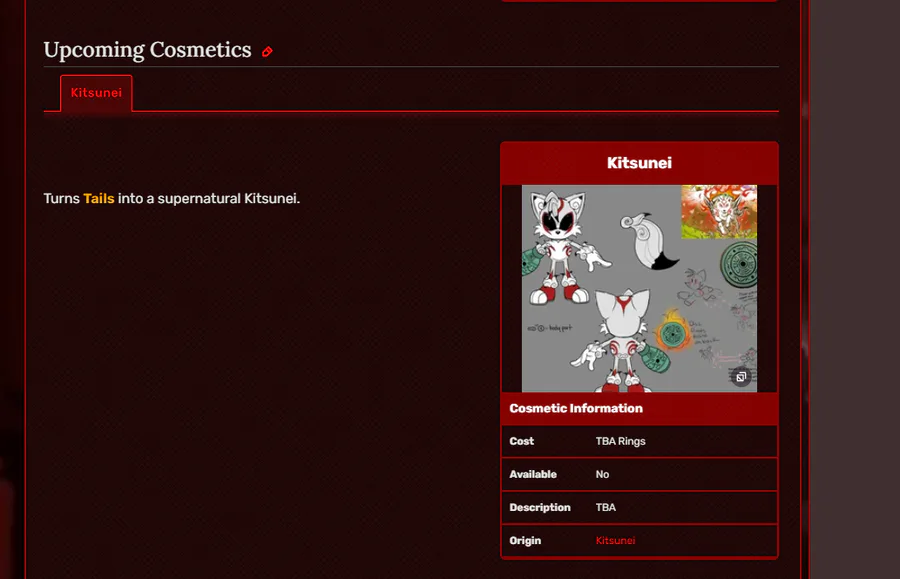The image size is (900, 579).
Task: Edit the Upcoming Cosmetics section via pencil icon
Action: coord(267,52)
